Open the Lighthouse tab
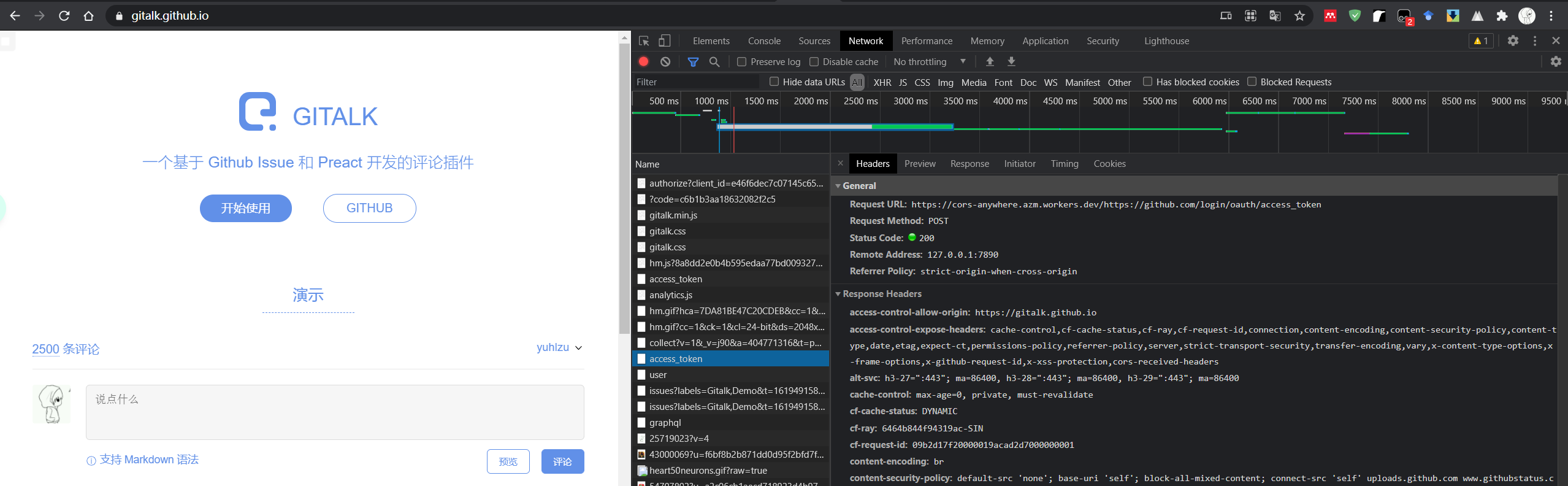 (x=1166, y=41)
